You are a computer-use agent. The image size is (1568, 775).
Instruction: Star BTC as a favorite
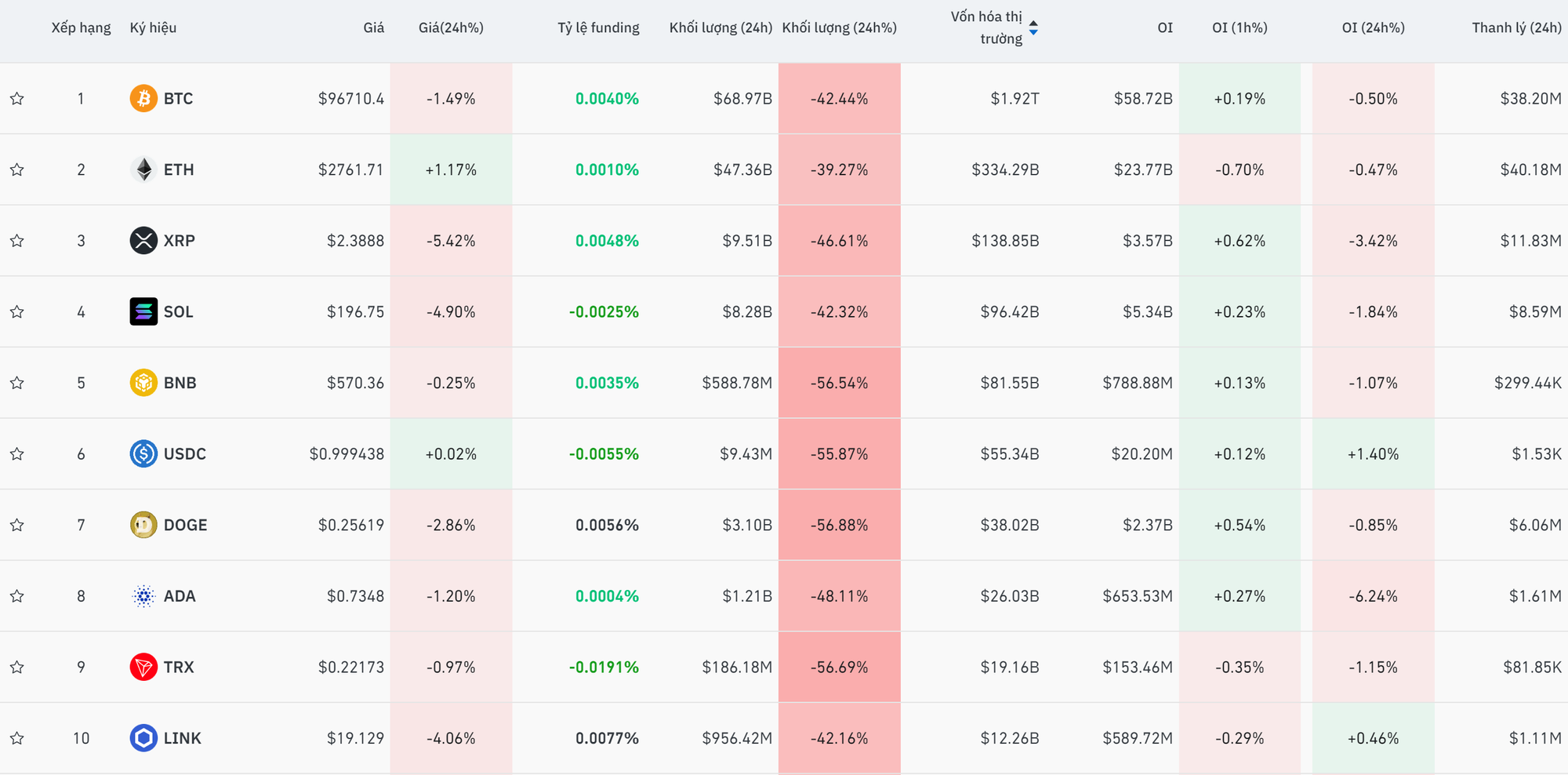pos(17,99)
